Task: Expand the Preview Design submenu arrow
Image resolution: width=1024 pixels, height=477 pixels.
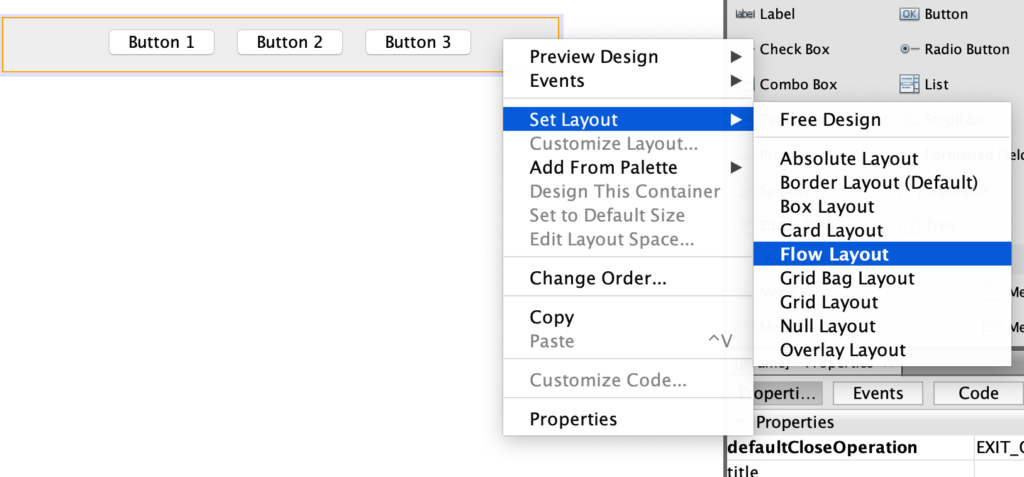Action: [x=736, y=57]
